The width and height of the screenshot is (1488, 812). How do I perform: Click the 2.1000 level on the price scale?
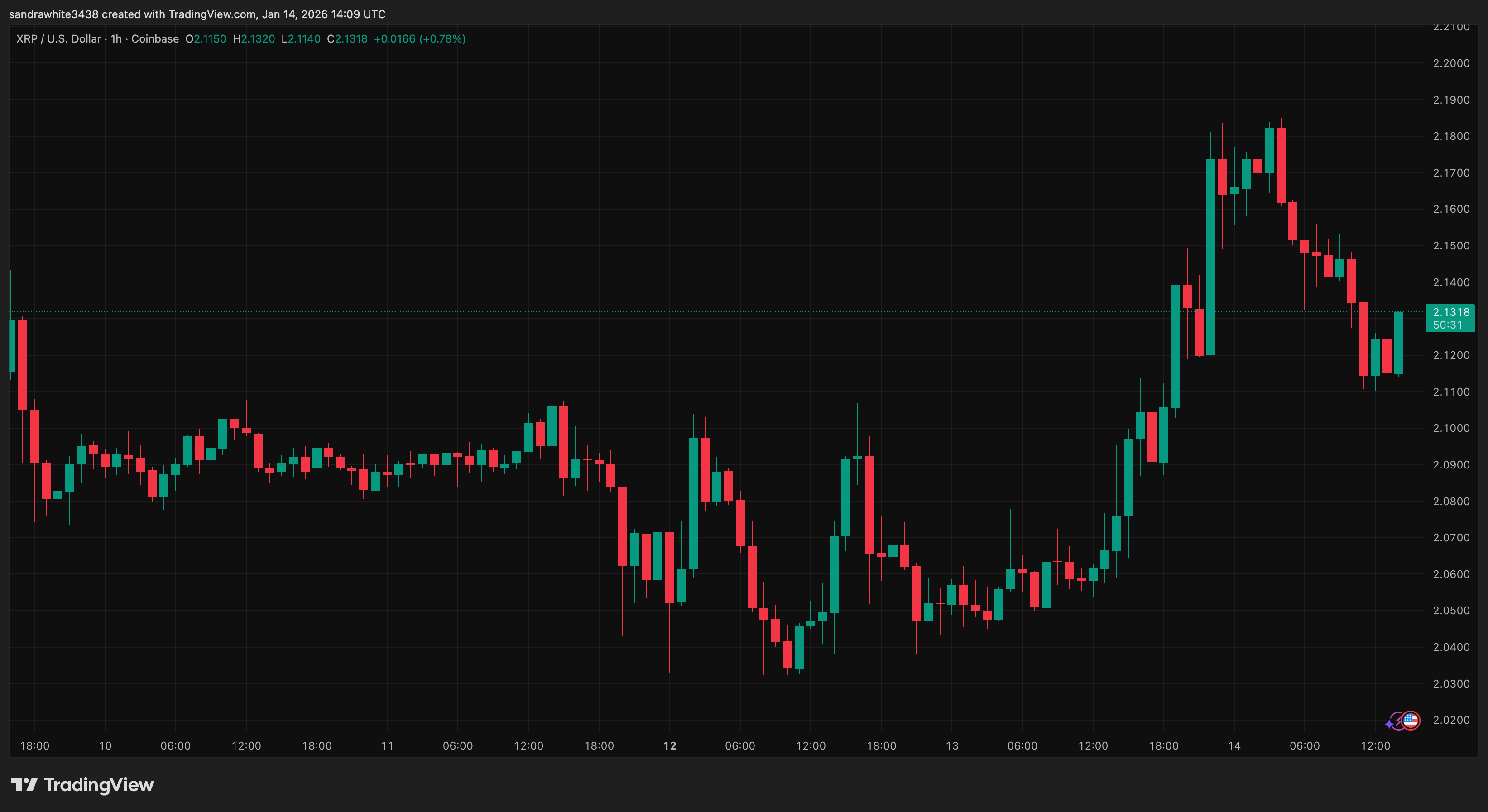coord(1451,428)
